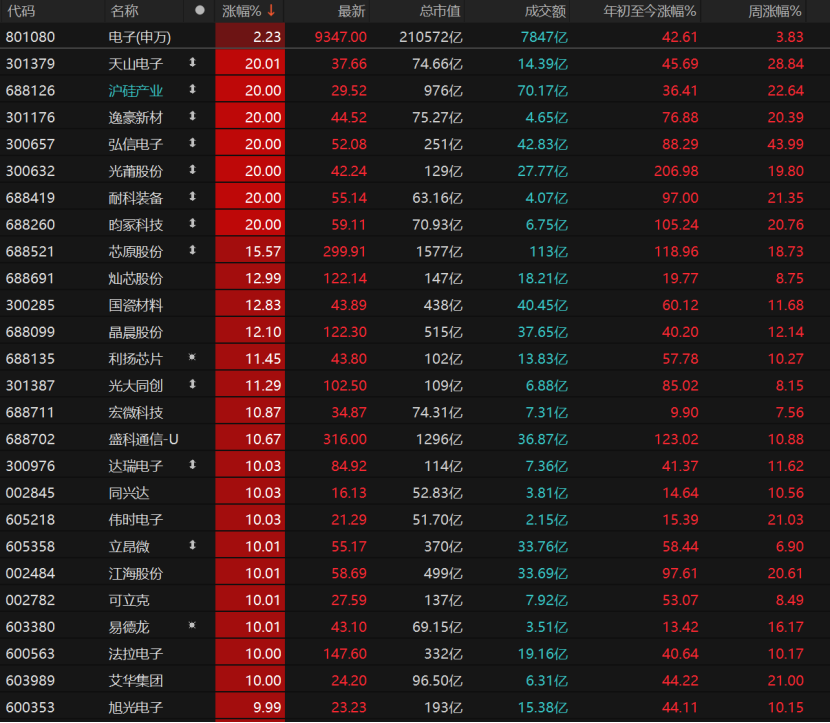Screen dimensions: 830x723
Task: Click the star icon beside 利扬芯片
Action: click(193, 358)
